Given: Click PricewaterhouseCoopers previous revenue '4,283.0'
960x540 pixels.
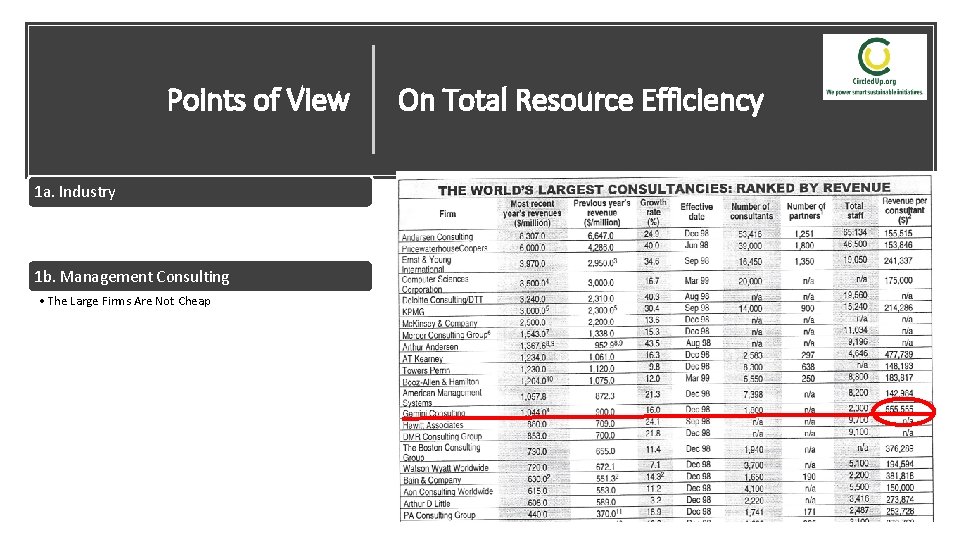Looking at the screenshot, I should coord(600,247).
